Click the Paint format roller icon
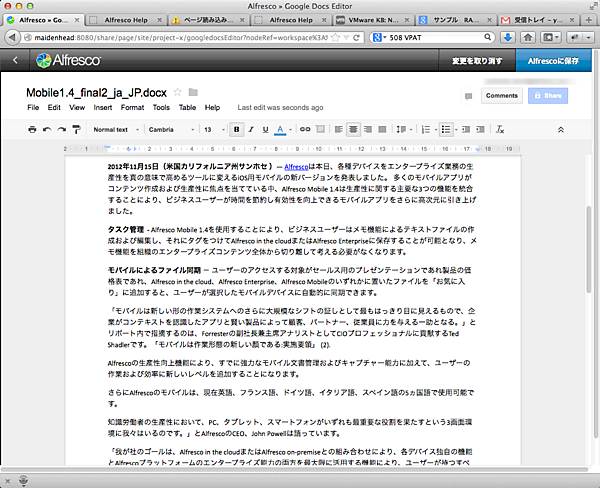Image resolution: width=600 pixels, height=488 pixels. tap(76, 129)
